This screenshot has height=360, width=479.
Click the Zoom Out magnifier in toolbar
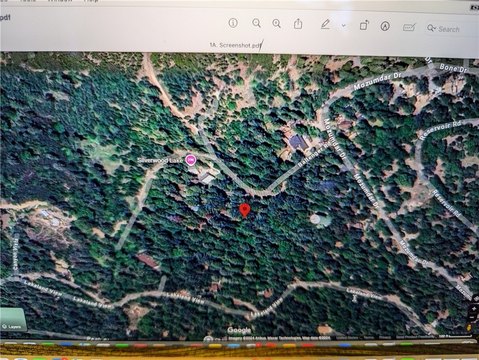click(x=256, y=23)
